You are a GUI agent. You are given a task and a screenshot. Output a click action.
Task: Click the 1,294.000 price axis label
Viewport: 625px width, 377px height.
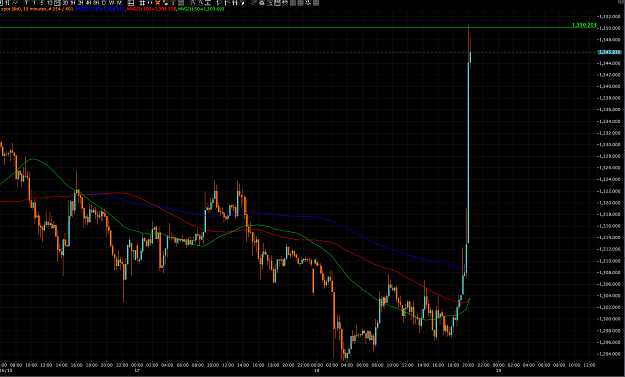tap(609, 354)
